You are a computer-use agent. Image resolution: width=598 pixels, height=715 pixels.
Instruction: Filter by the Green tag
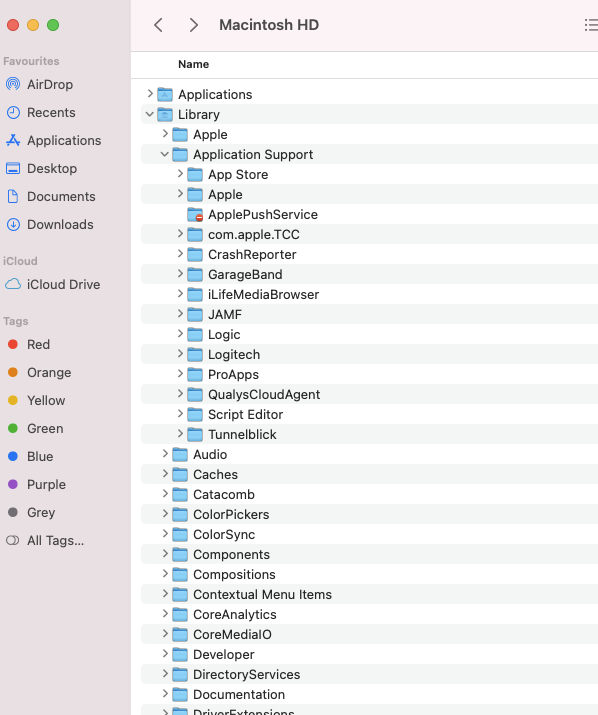pos(45,429)
